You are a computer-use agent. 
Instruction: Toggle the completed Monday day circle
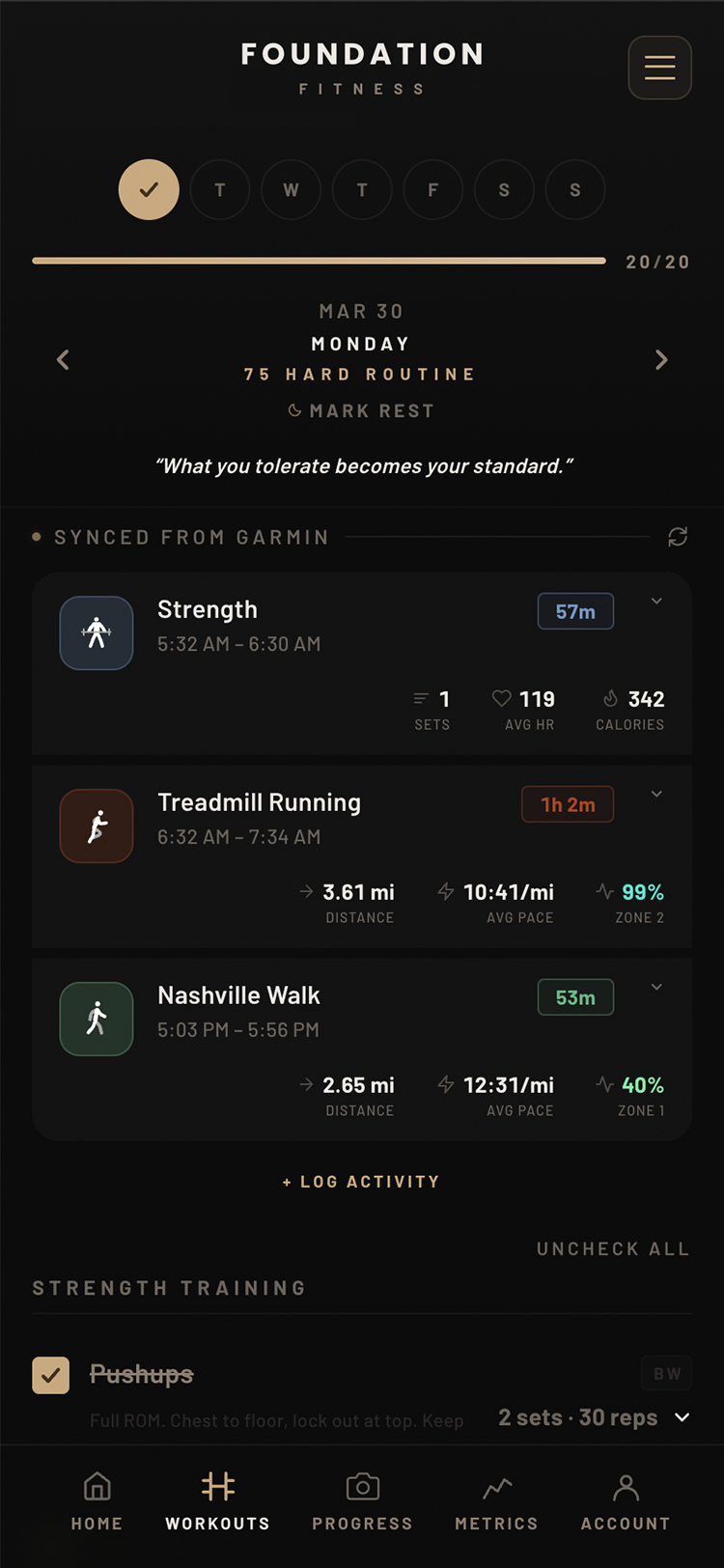pyautogui.click(x=149, y=190)
